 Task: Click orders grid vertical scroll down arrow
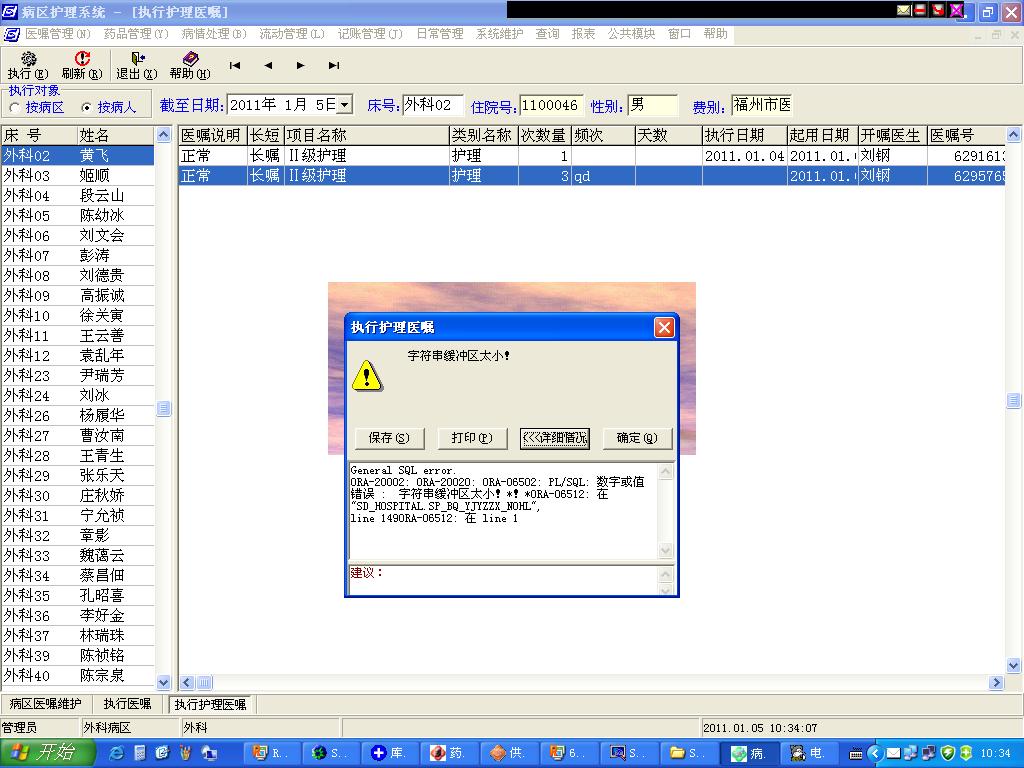[x=1014, y=665]
